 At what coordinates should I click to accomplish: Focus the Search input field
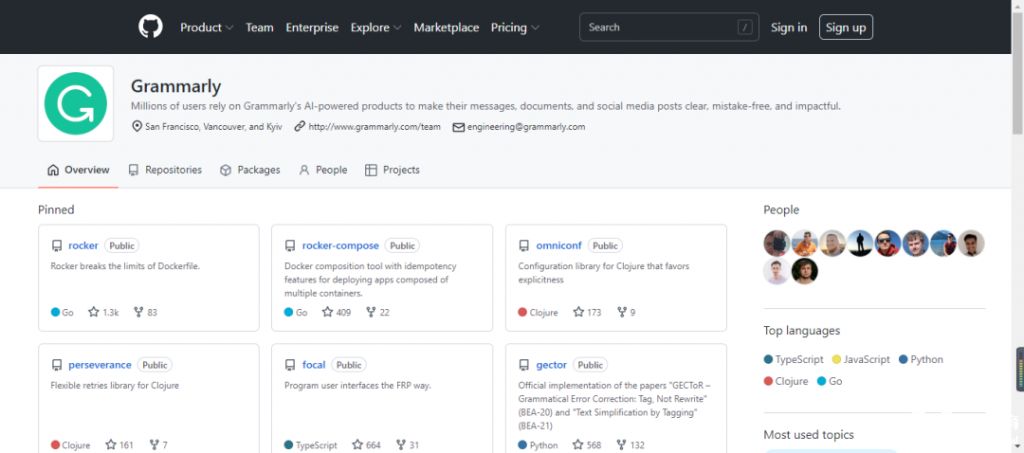(669, 27)
